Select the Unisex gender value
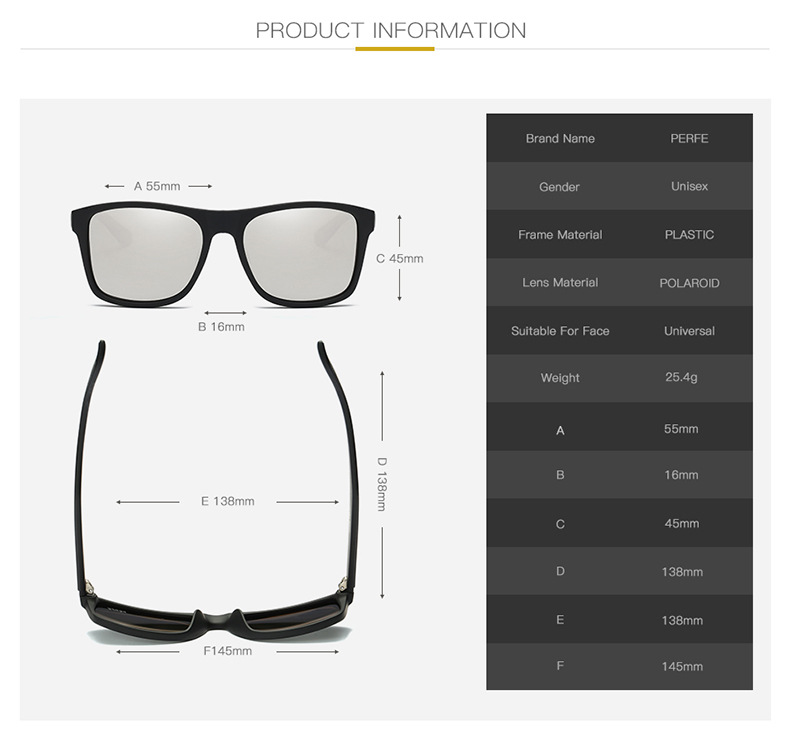 (x=689, y=186)
